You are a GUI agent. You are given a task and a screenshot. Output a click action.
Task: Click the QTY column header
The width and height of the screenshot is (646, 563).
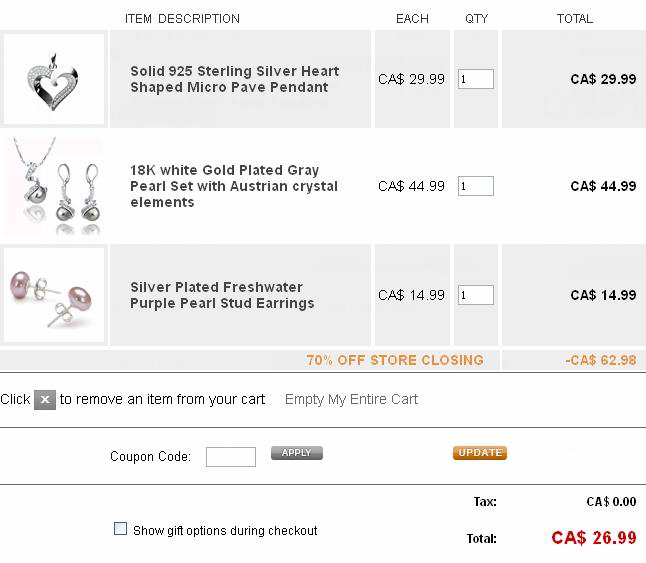tap(477, 19)
